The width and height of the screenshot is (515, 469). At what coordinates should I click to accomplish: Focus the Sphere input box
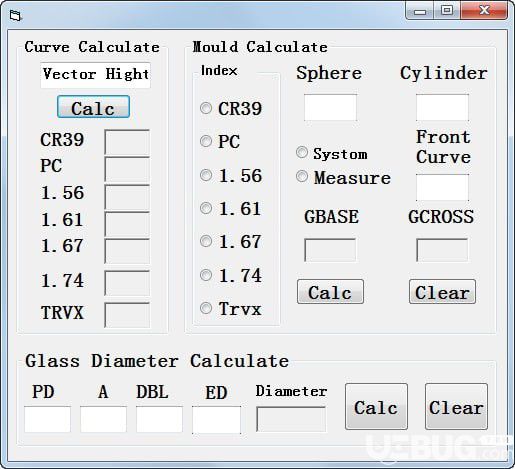[x=330, y=107]
